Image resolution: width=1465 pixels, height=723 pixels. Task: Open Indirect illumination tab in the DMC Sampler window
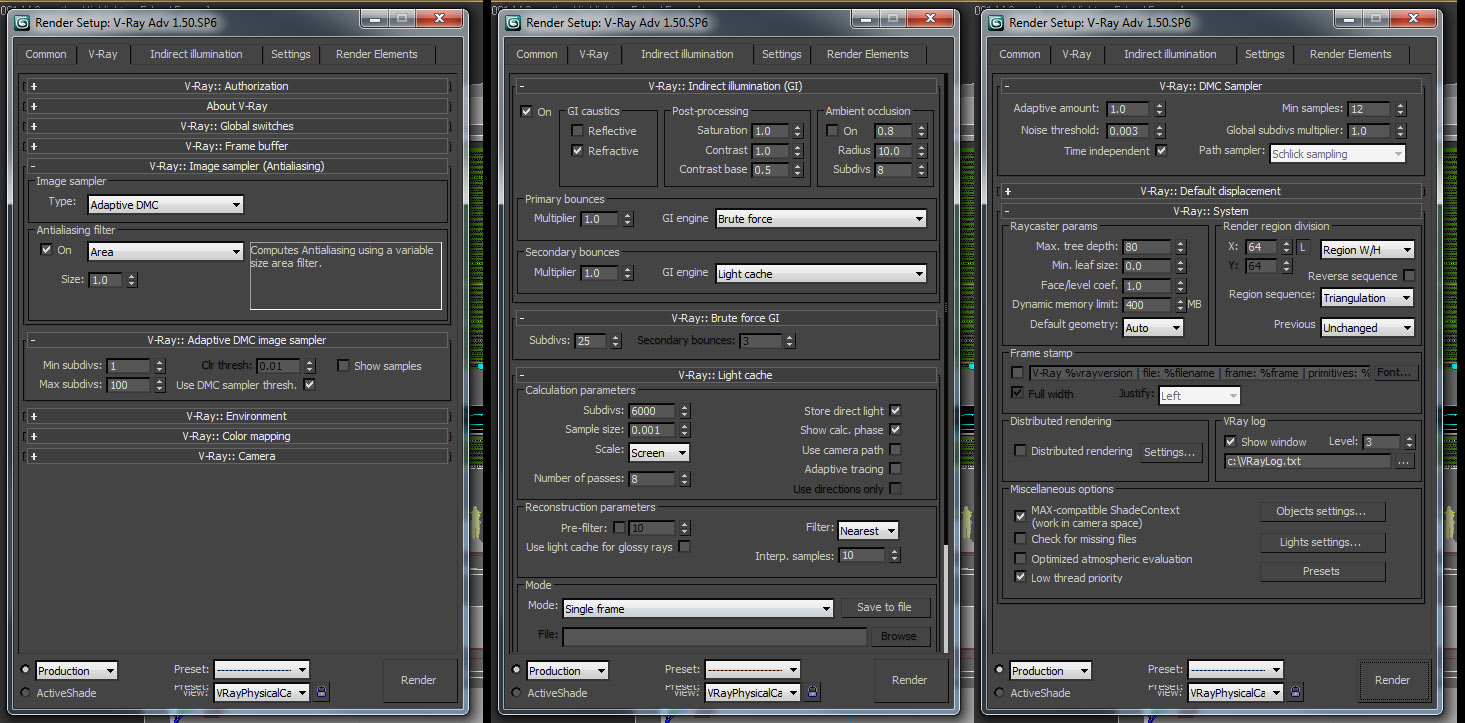click(x=1170, y=54)
